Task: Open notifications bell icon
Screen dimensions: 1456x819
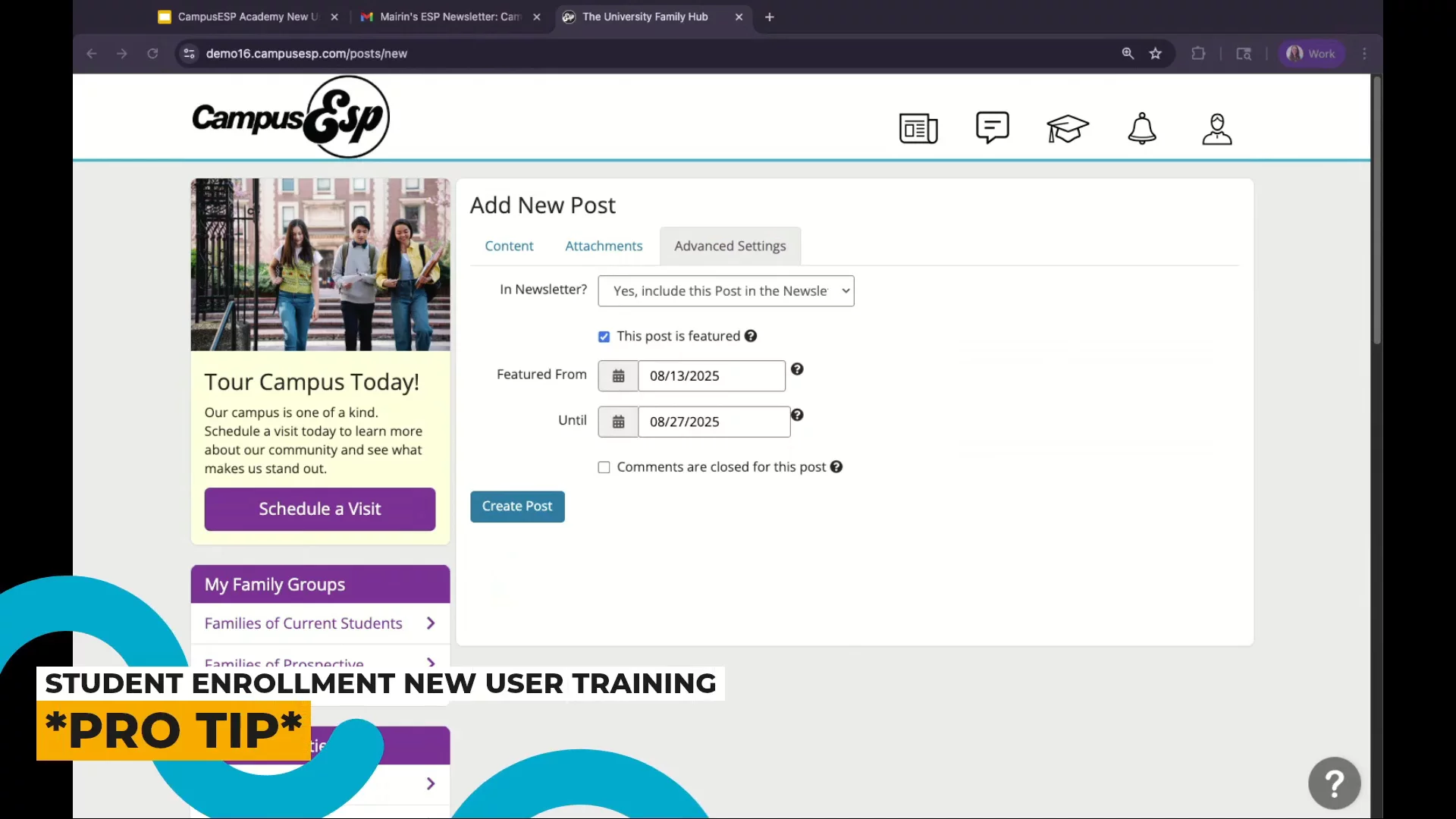Action: point(1141,128)
